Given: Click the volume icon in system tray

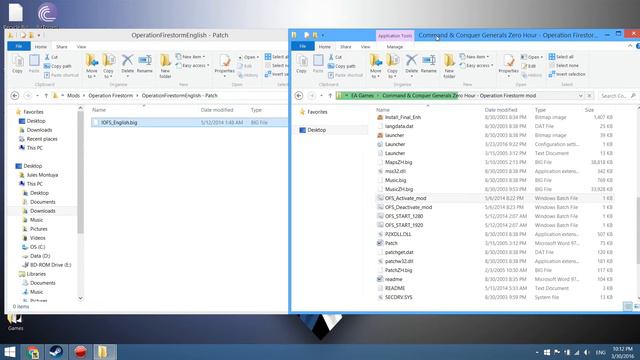Looking at the screenshot, I should click(x=587, y=352).
